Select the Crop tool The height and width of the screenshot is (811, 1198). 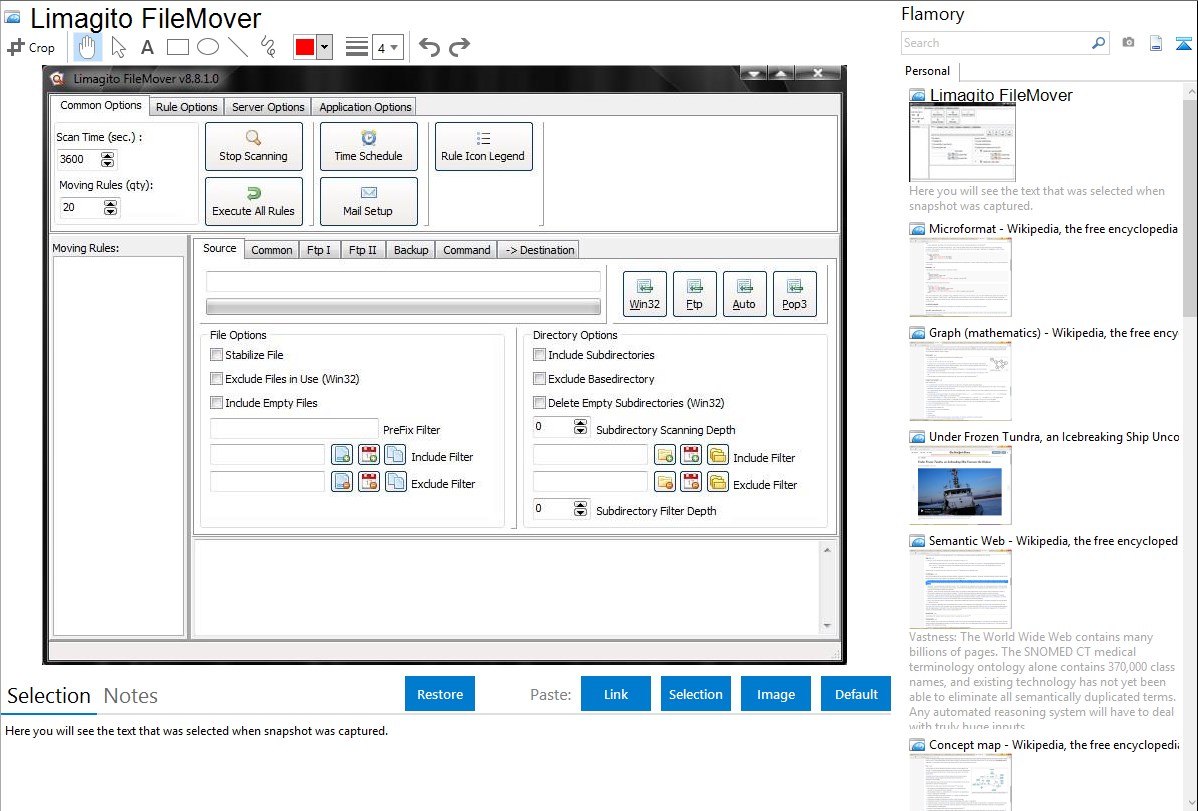pos(31,47)
